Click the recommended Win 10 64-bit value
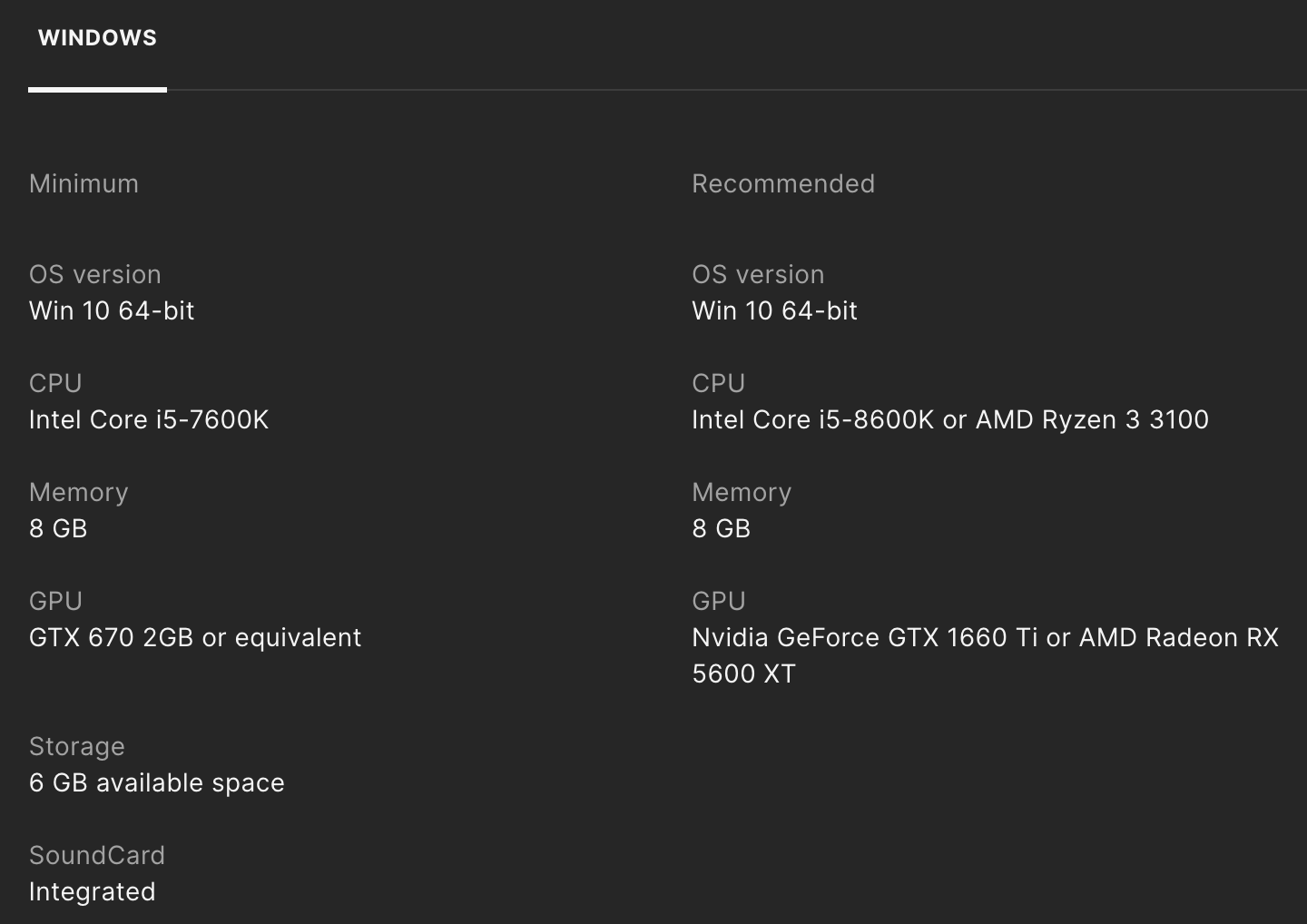Viewport: 1307px width, 924px height. click(x=774, y=311)
